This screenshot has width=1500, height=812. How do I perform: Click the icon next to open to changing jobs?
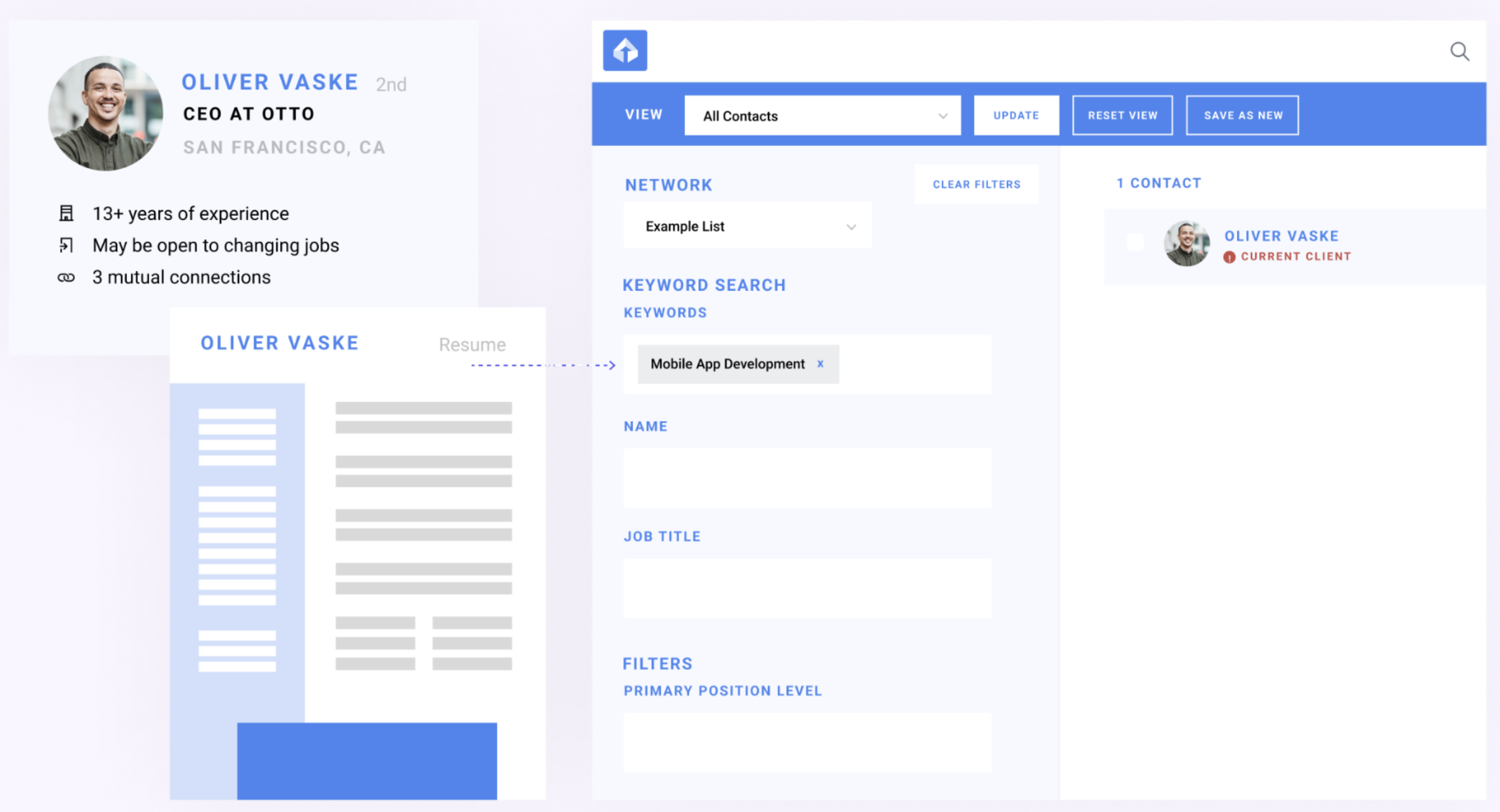tap(66, 245)
